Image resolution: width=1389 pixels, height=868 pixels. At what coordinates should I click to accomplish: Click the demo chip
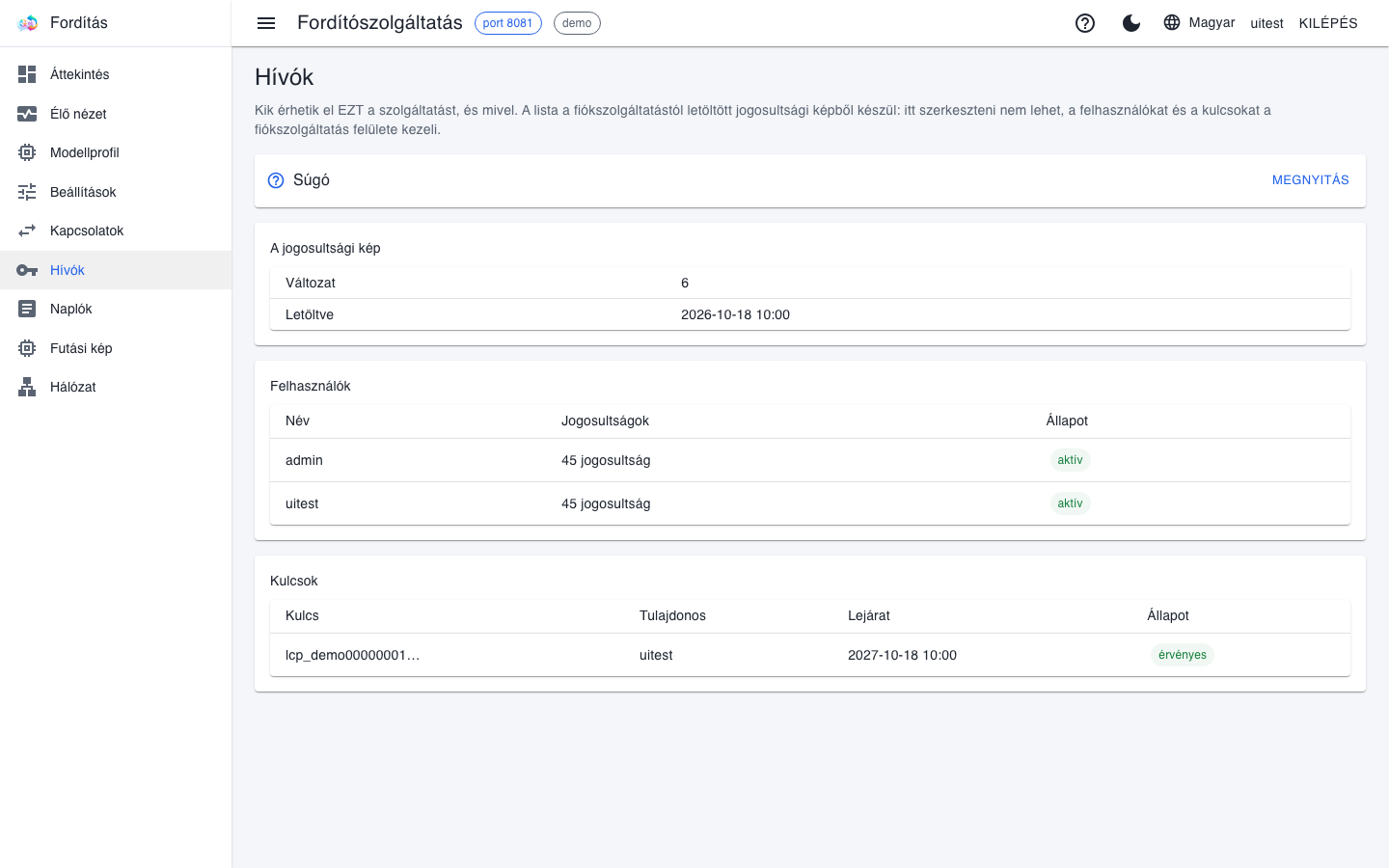tap(577, 23)
